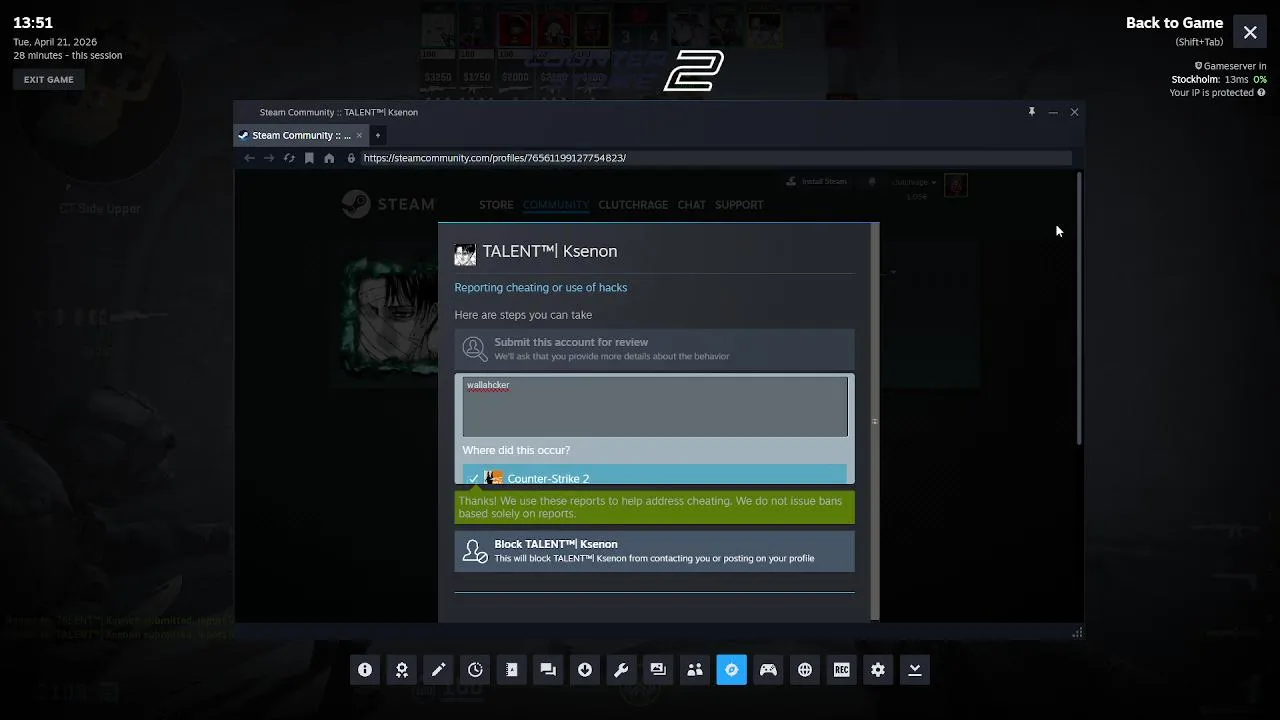Open the achievements ribbon icon
This screenshot has width=1280, height=720.
coord(402,670)
